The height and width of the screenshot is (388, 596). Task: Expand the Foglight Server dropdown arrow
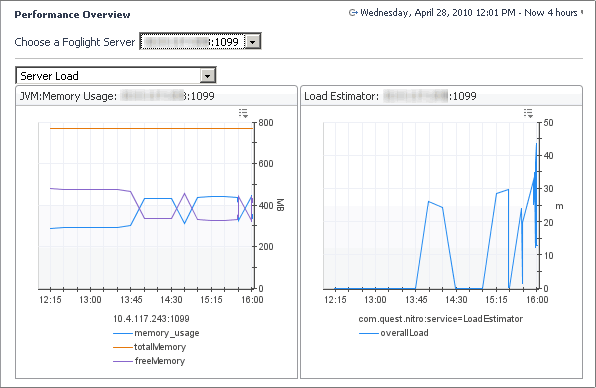[252, 42]
